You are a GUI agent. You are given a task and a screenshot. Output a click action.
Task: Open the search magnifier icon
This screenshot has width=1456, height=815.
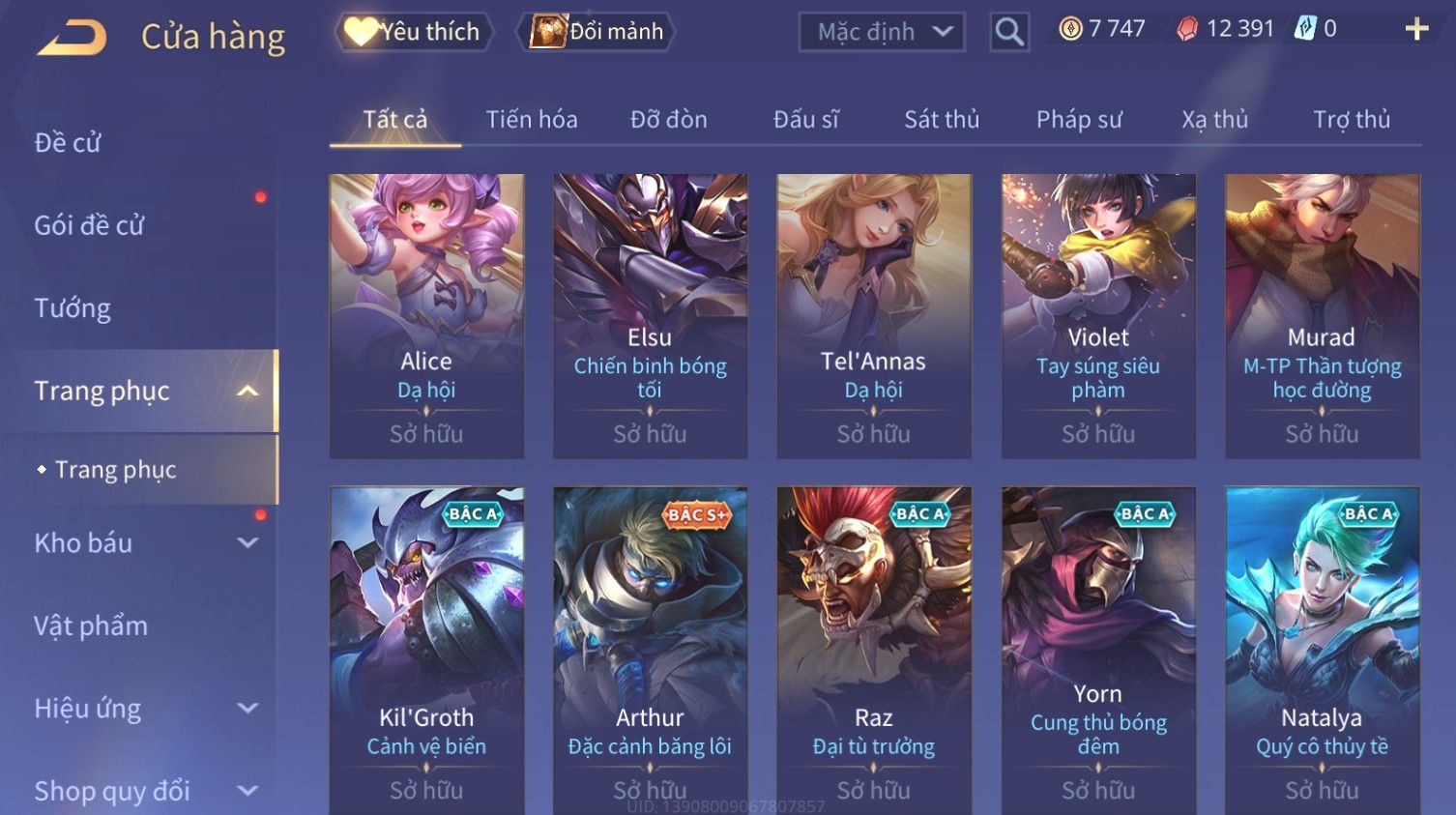point(1009,32)
